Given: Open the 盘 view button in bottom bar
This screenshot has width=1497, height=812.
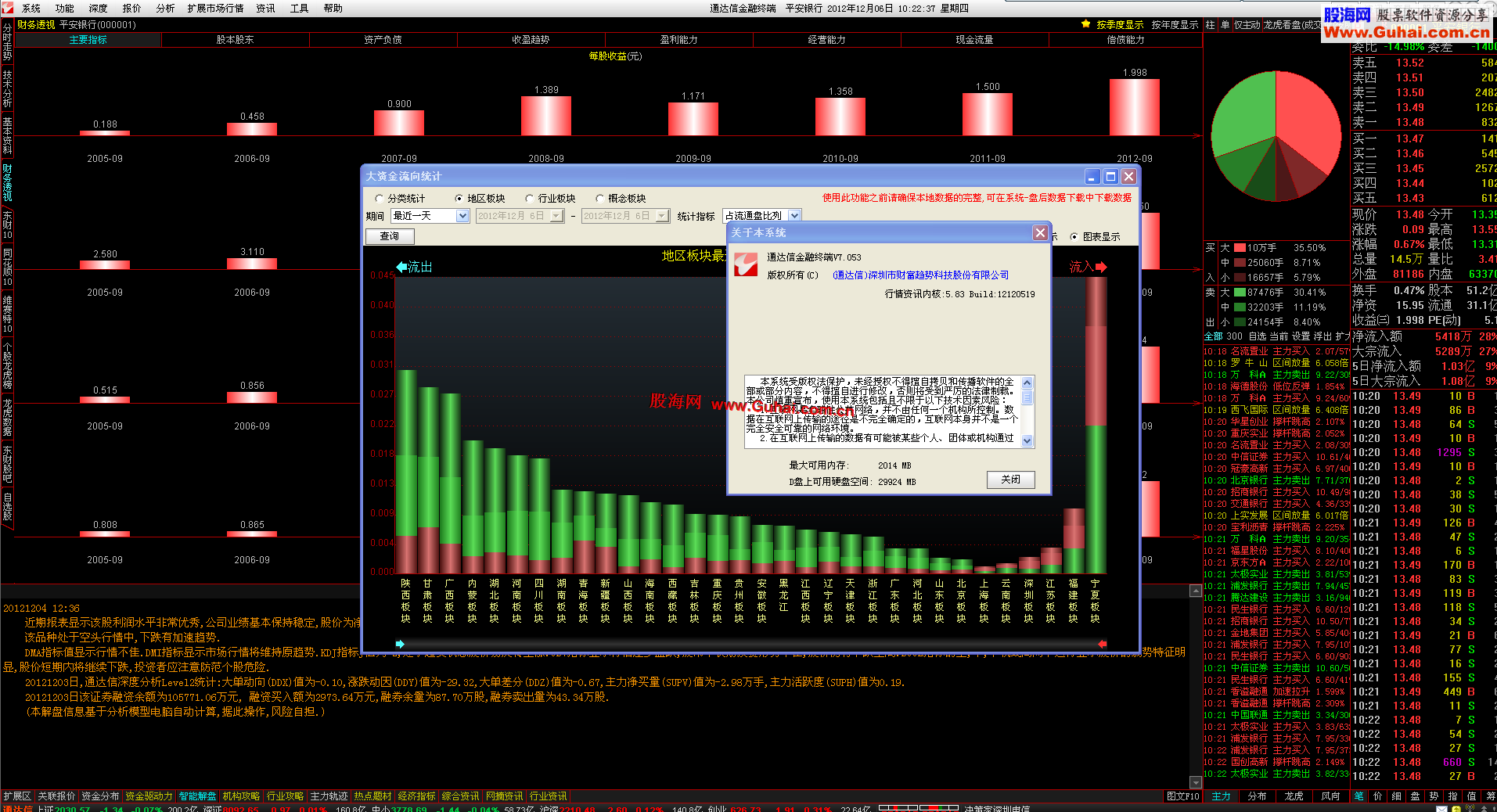Looking at the screenshot, I should [1415, 796].
